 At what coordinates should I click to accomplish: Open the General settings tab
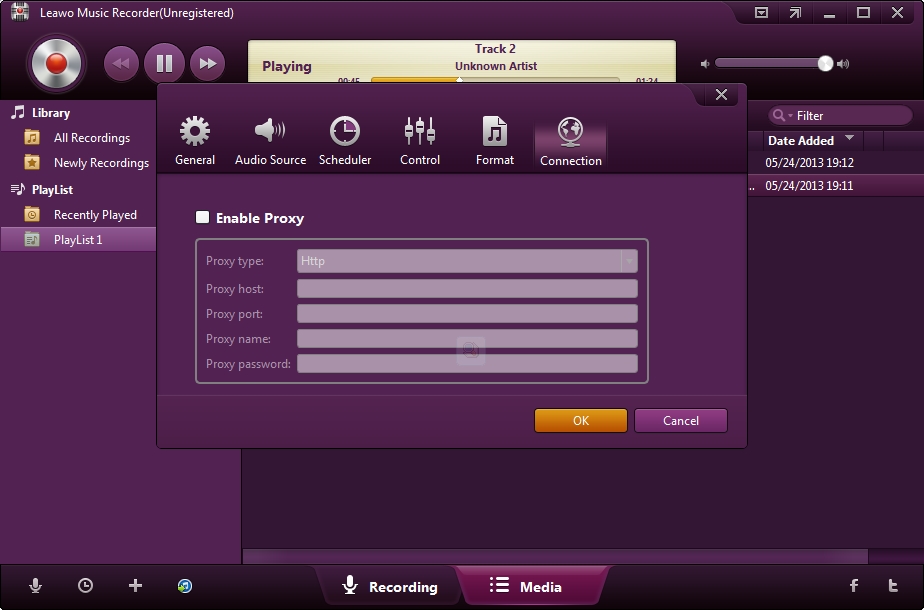click(195, 141)
